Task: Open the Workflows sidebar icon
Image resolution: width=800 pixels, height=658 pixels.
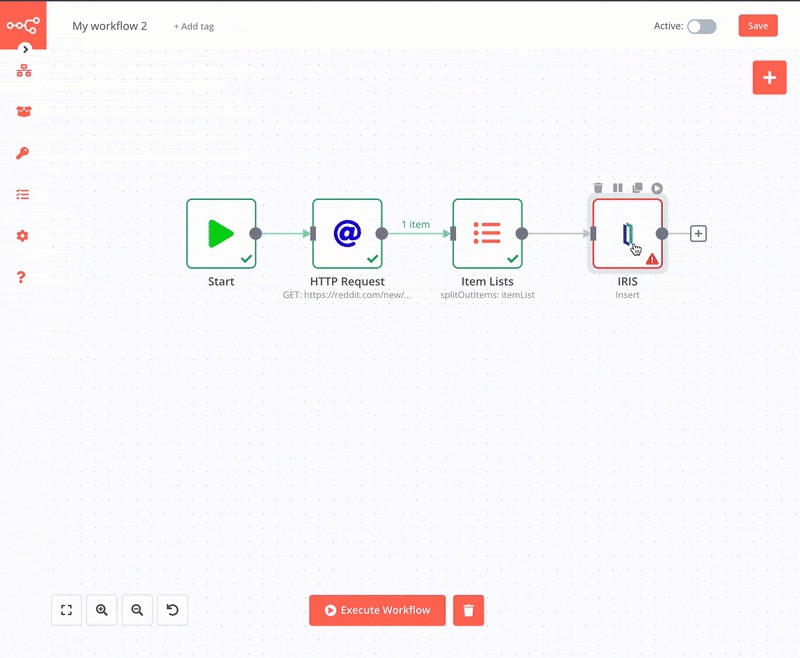Action: point(23,71)
